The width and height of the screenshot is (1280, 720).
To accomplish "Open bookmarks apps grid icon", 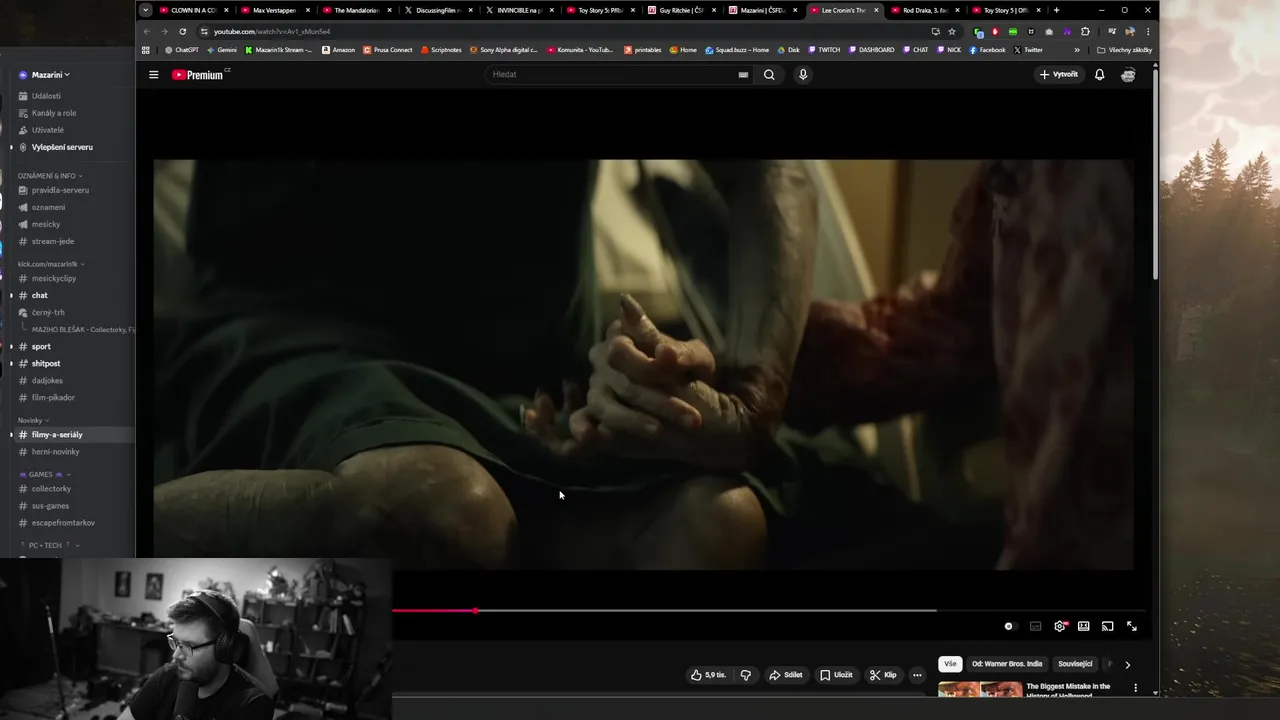I will tap(146, 50).
